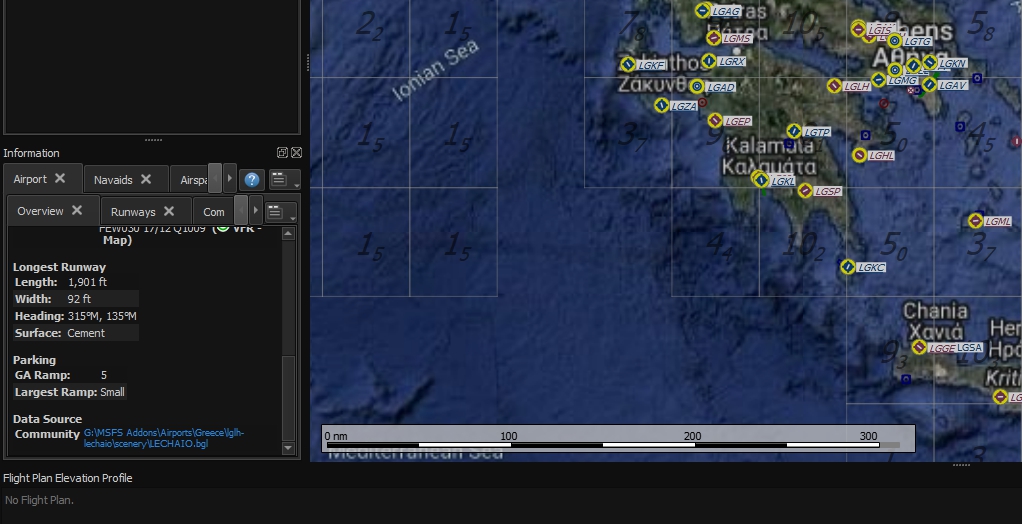Close the Navaids tab
The width and height of the screenshot is (1022, 524).
click(146, 179)
